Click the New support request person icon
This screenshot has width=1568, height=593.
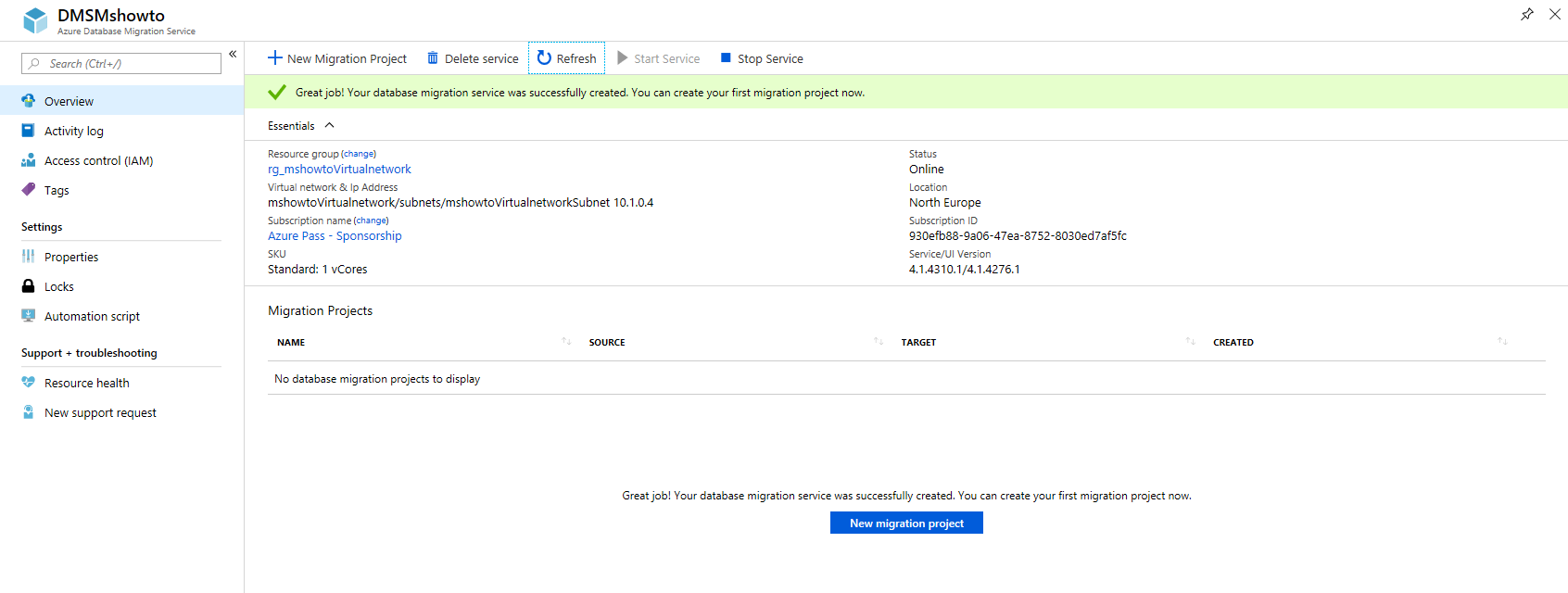[x=29, y=412]
